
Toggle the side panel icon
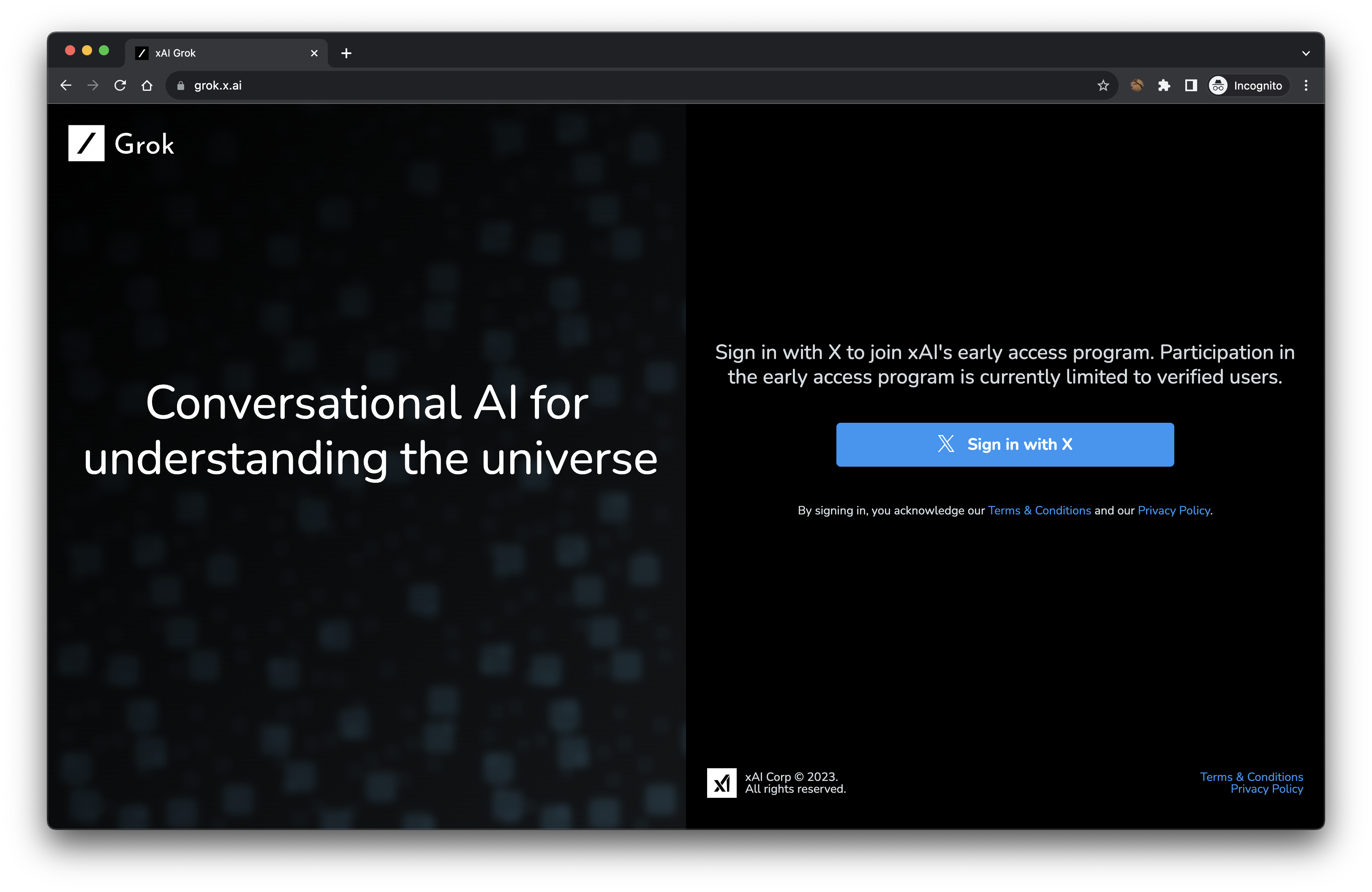(x=1190, y=85)
